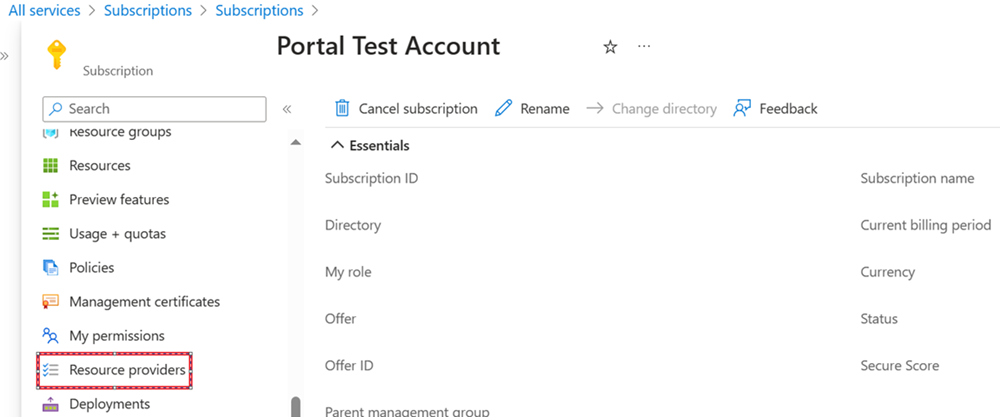Click the My role label

[348, 272]
